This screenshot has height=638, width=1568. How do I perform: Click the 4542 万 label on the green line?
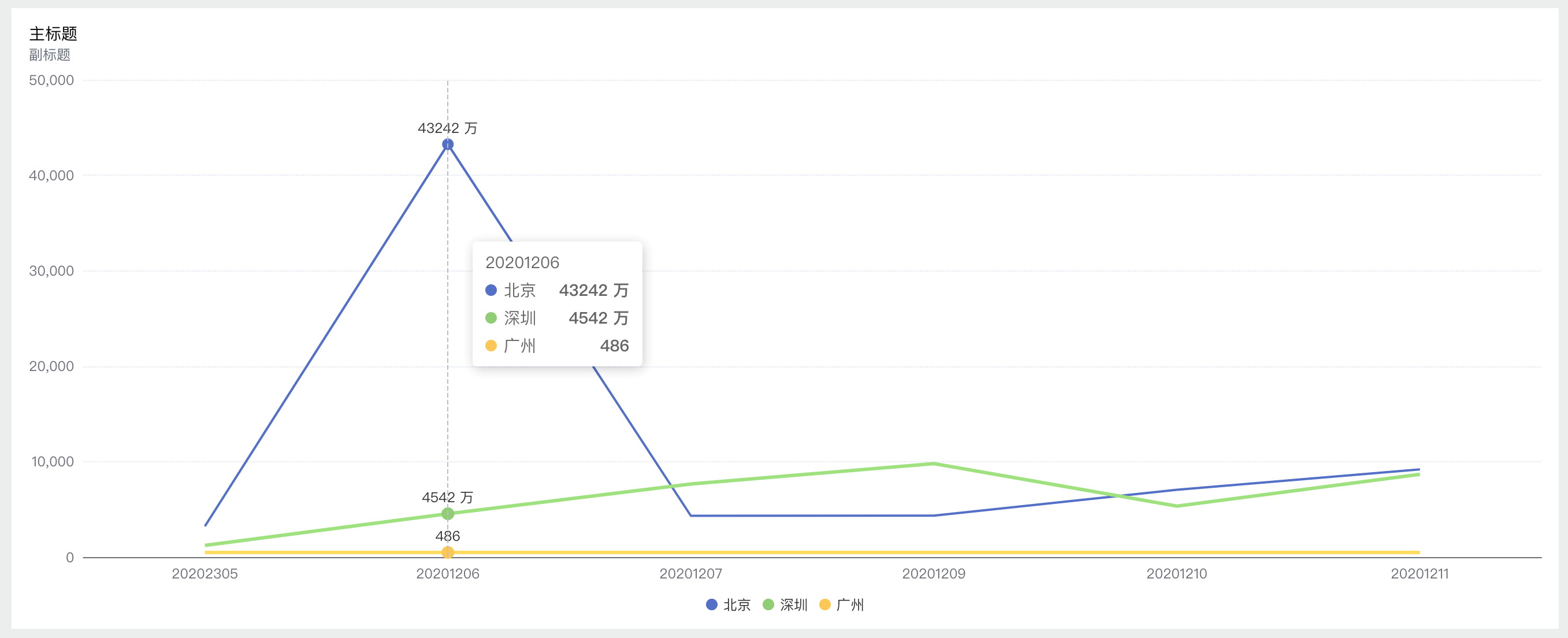pos(447,498)
